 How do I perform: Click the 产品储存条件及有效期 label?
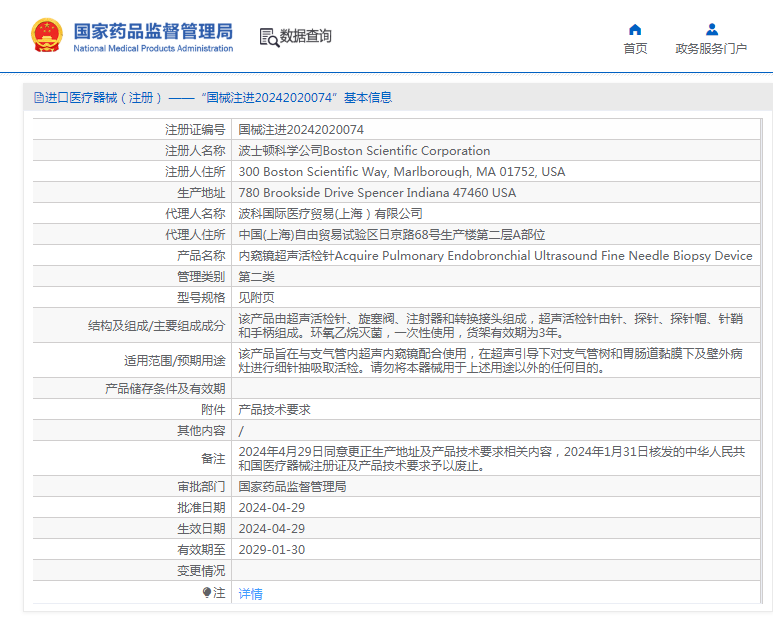tap(165, 388)
